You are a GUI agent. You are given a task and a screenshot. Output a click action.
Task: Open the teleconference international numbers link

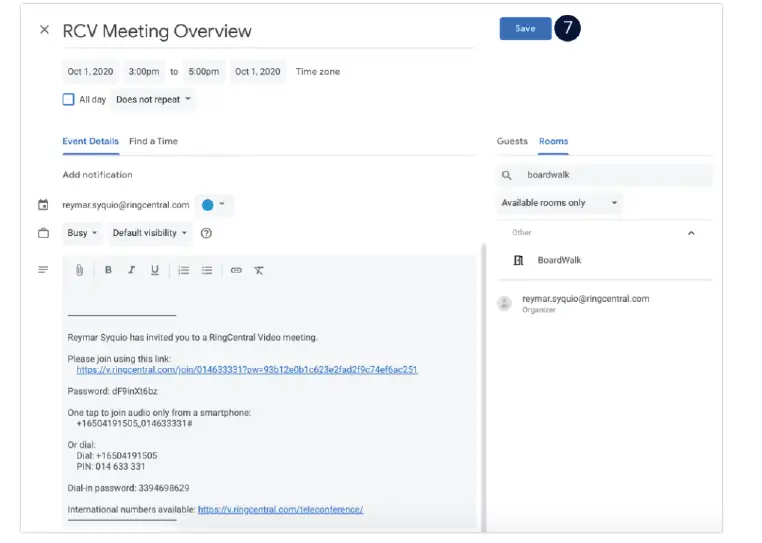coord(280,510)
